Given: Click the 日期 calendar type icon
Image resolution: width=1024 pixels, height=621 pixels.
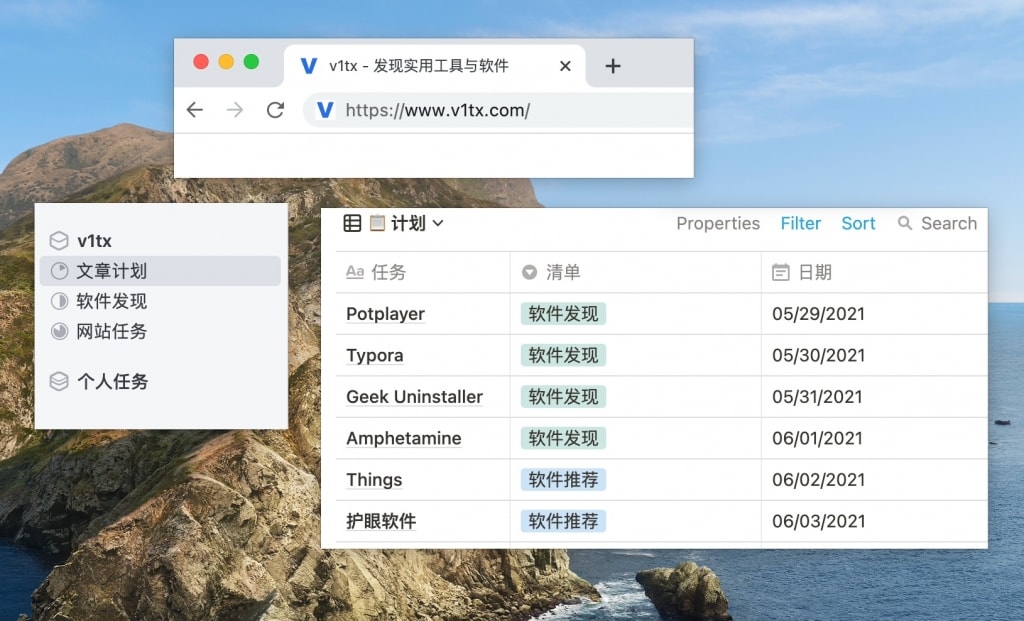Looking at the screenshot, I should click(x=780, y=272).
